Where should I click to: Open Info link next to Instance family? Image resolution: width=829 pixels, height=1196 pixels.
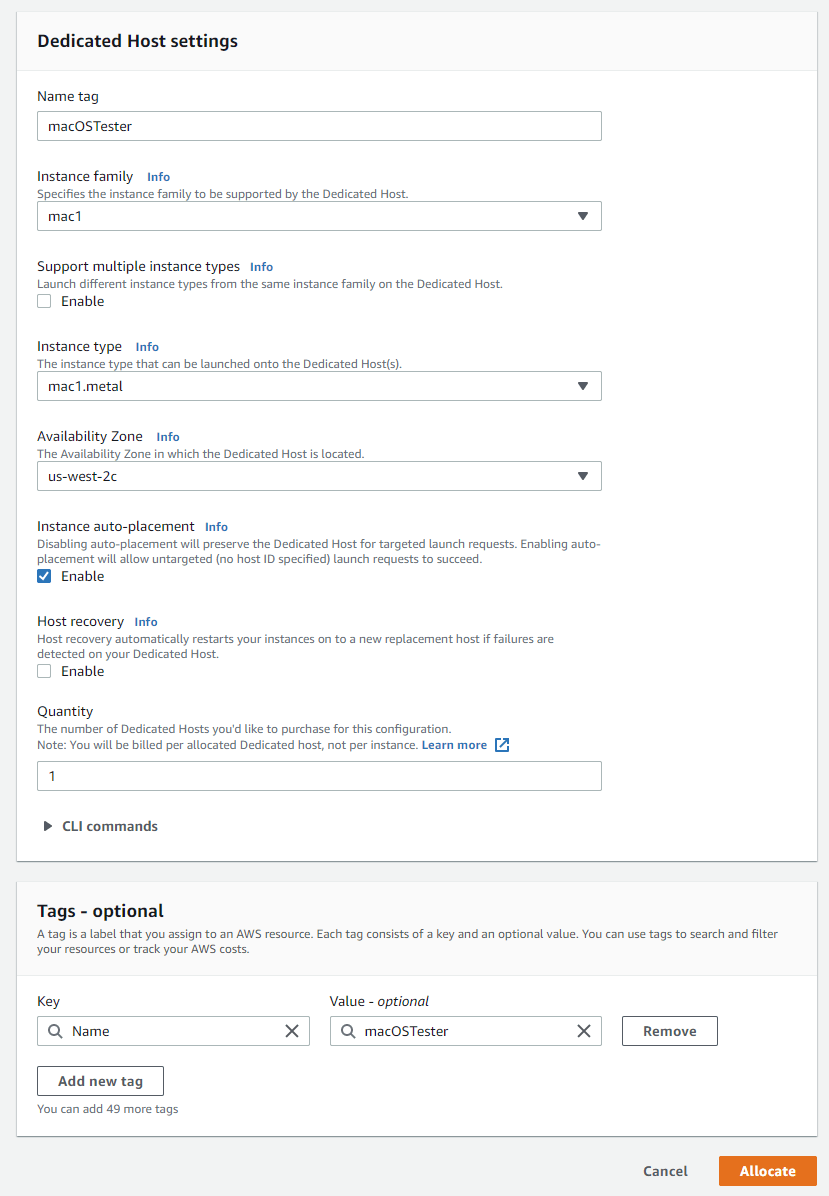click(158, 177)
